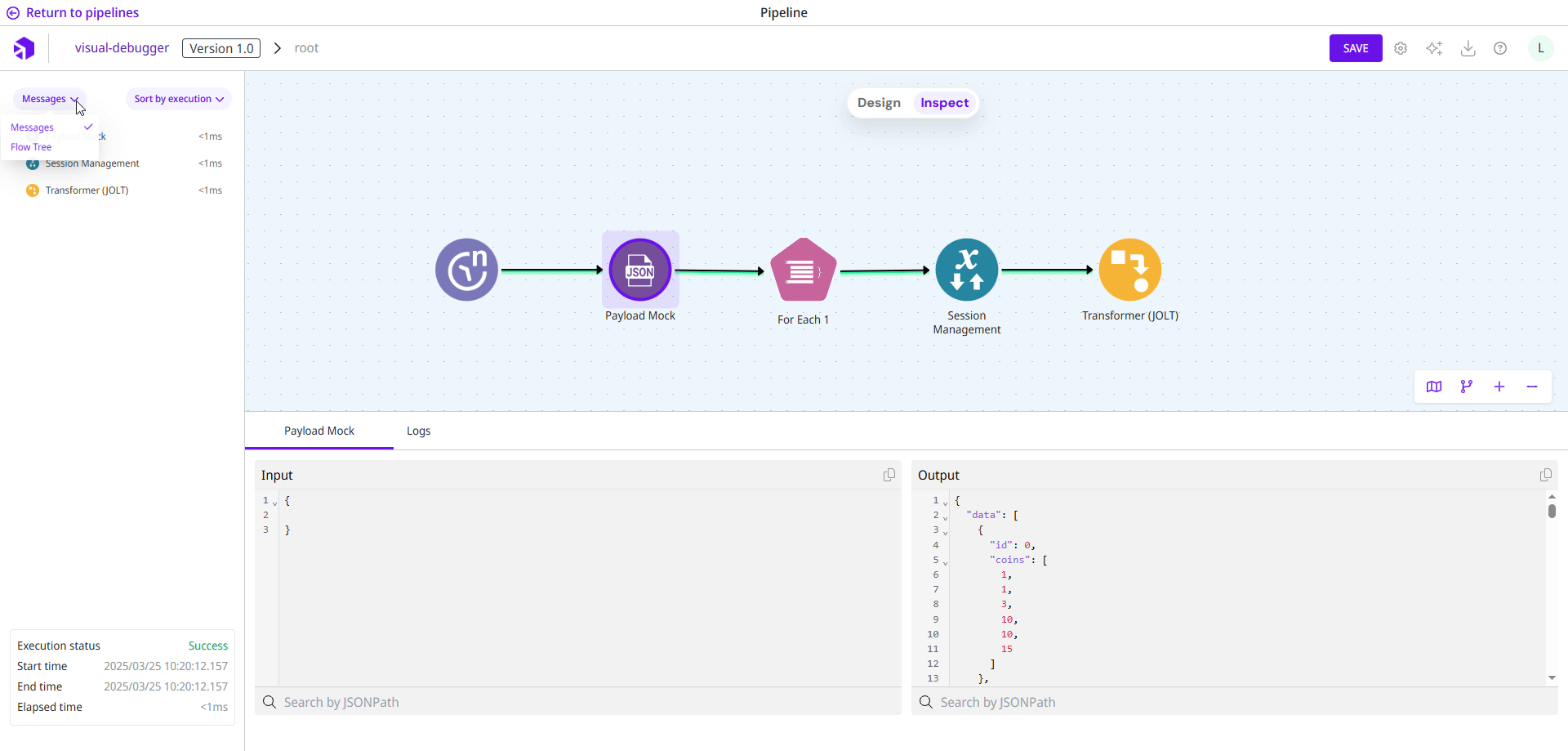Open the Messages dropdown
The height and width of the screenshot is (751, 1568).
pyautogui.click(x=50, y=99)
